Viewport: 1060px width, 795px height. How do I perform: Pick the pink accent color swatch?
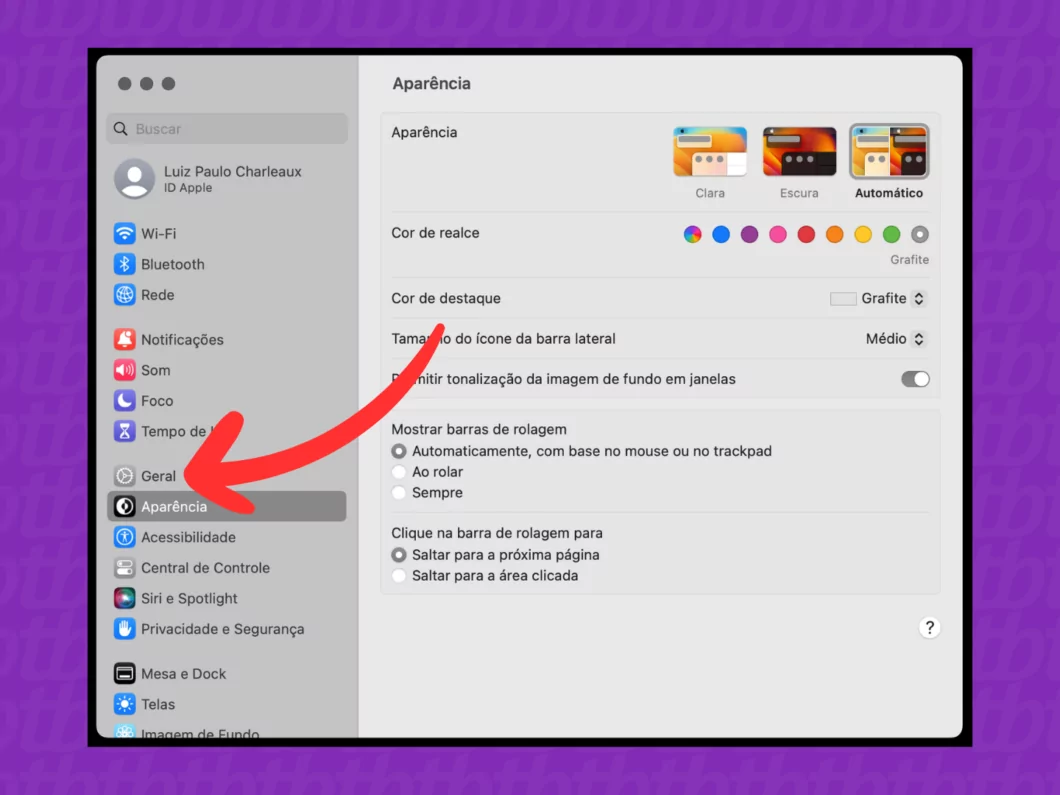coord(778,235)
